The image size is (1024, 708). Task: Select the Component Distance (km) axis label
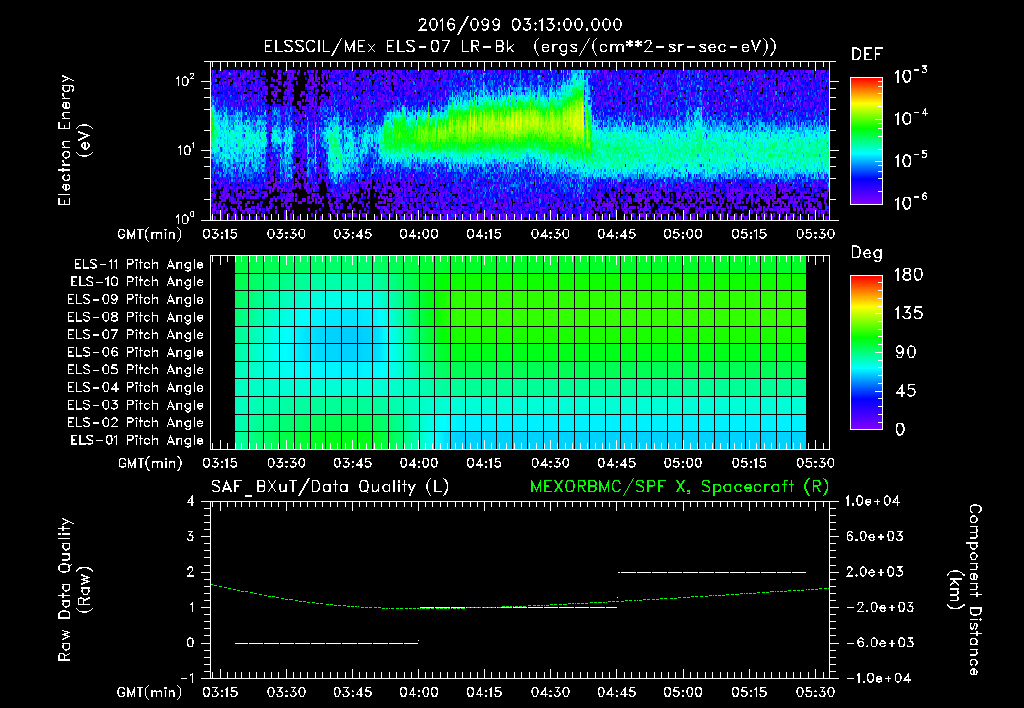tap(965, 590)
